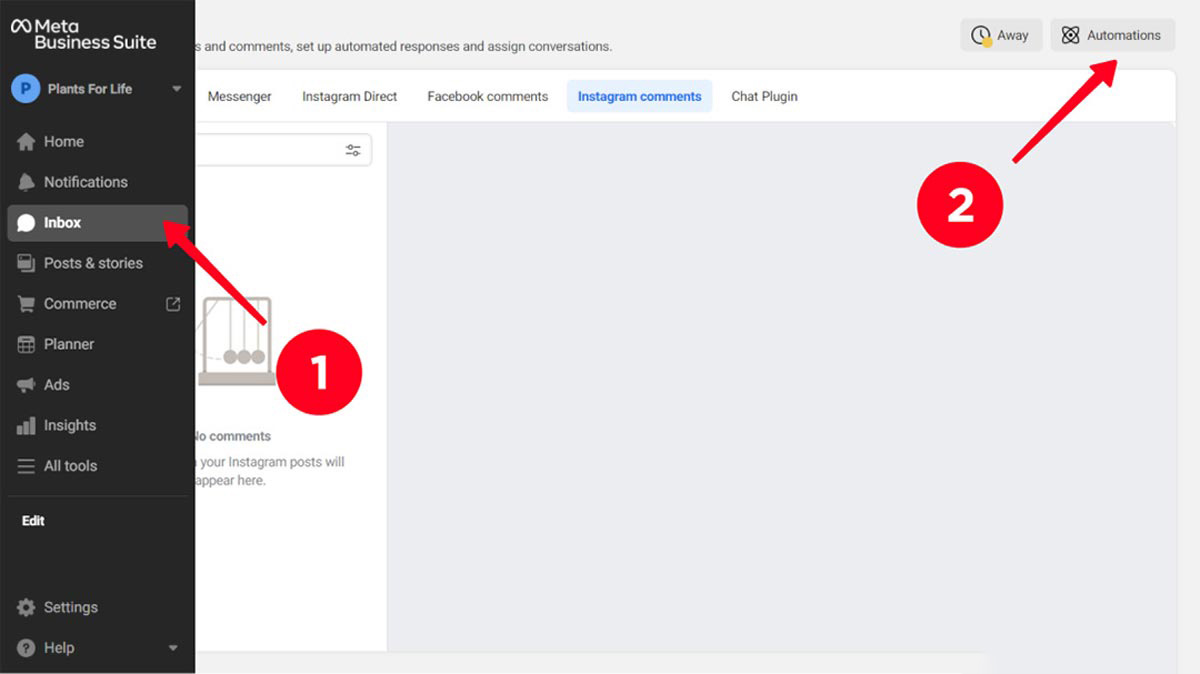
Task: Open Ads megaphone icon
Action: tap(26, 385)
